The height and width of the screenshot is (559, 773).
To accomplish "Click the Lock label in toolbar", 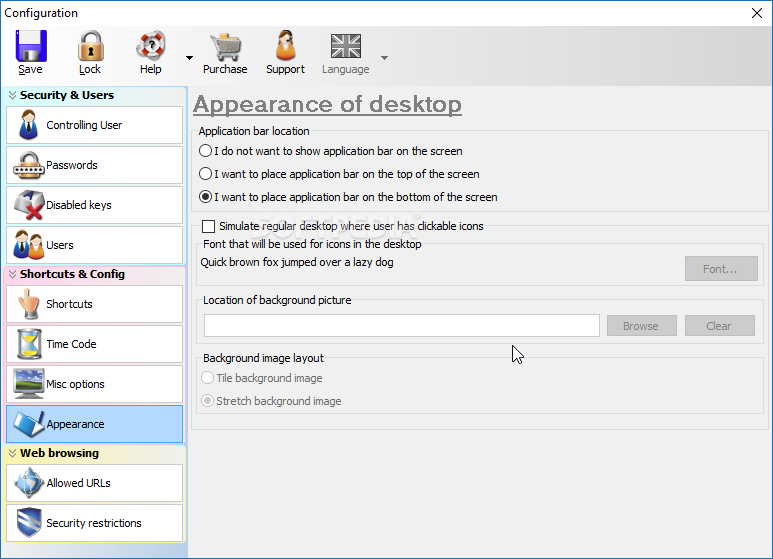I will click(90, 70).
